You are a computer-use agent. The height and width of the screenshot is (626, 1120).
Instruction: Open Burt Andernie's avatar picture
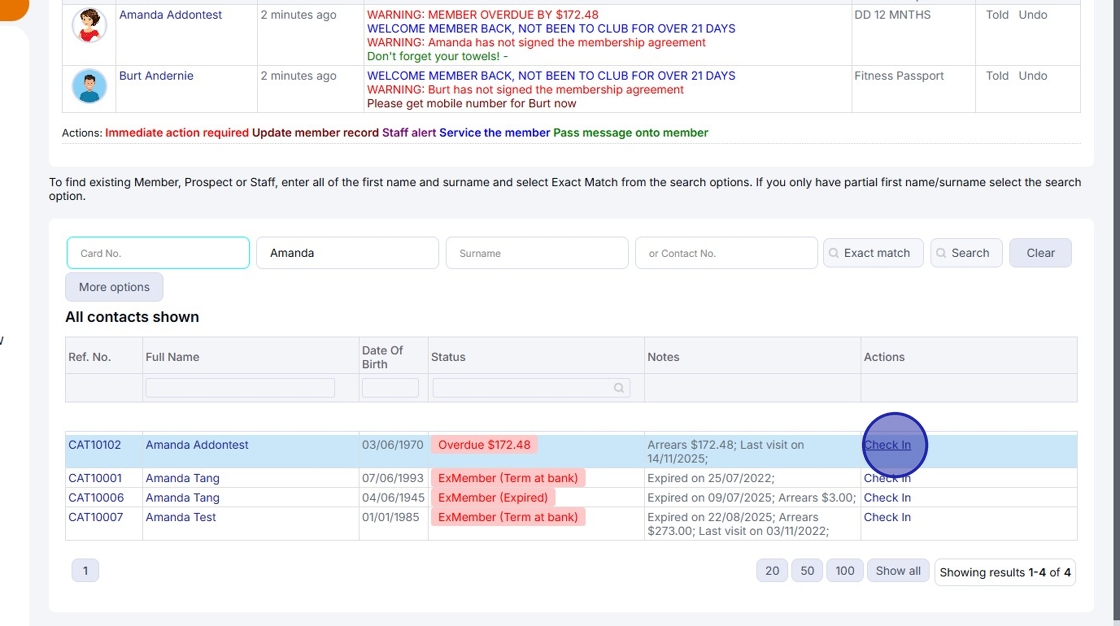click(x=89, y=86)
